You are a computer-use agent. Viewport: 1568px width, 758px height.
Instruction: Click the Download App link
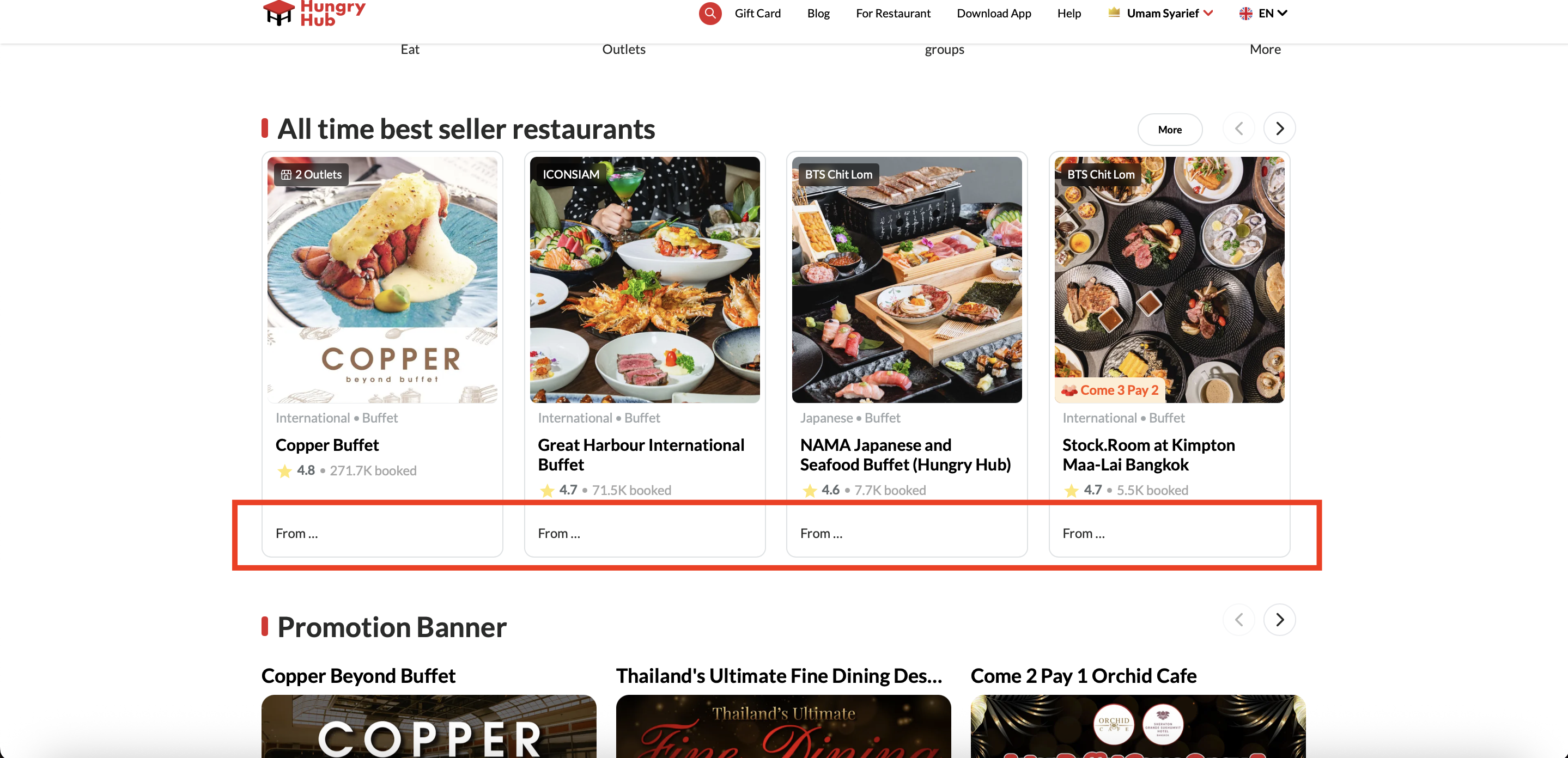[x=993, y=14]
